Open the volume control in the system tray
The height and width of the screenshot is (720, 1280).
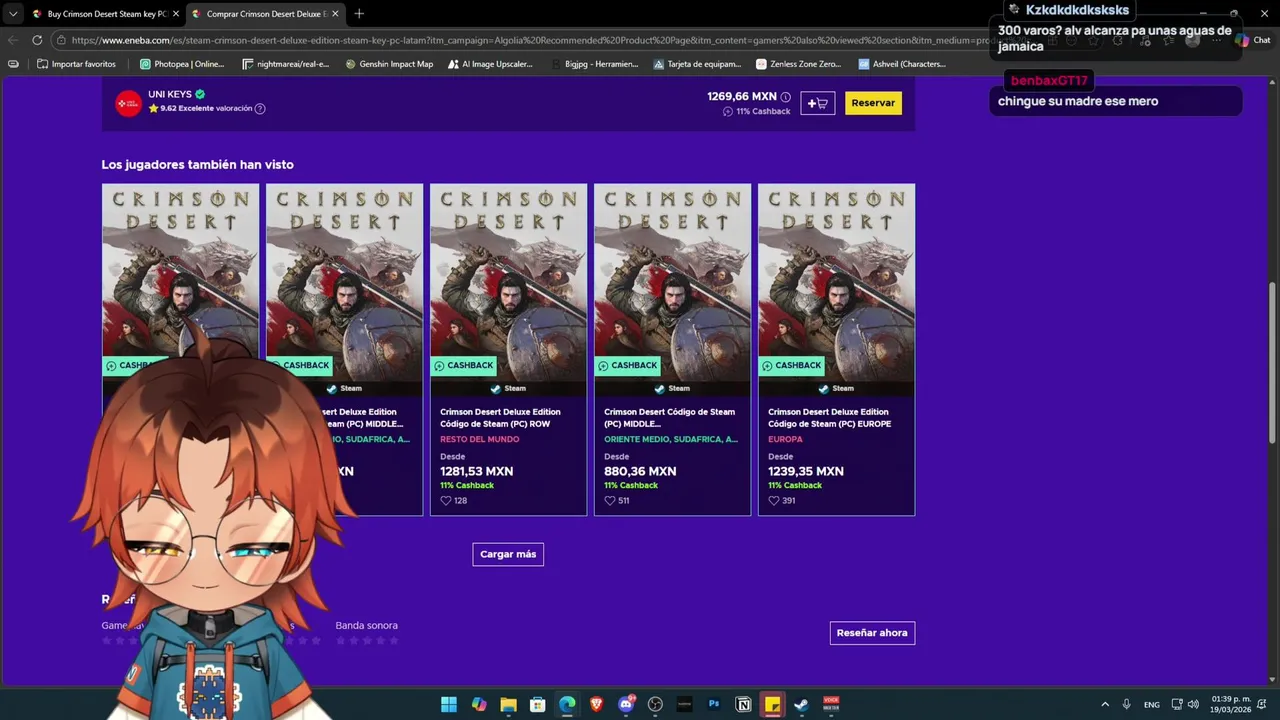[x=1193, y=704]
